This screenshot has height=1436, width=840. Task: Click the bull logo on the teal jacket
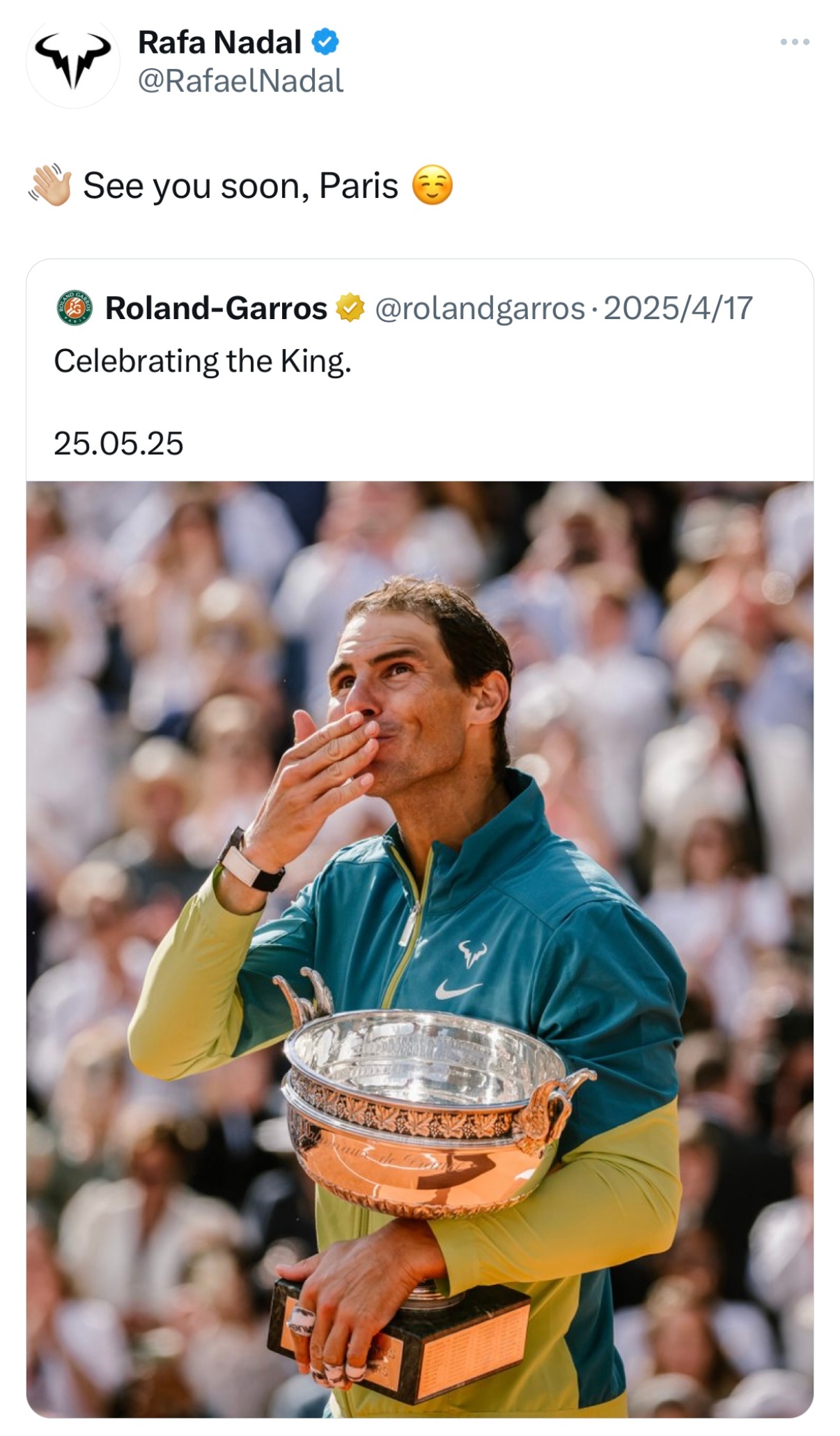coord(473,953)
